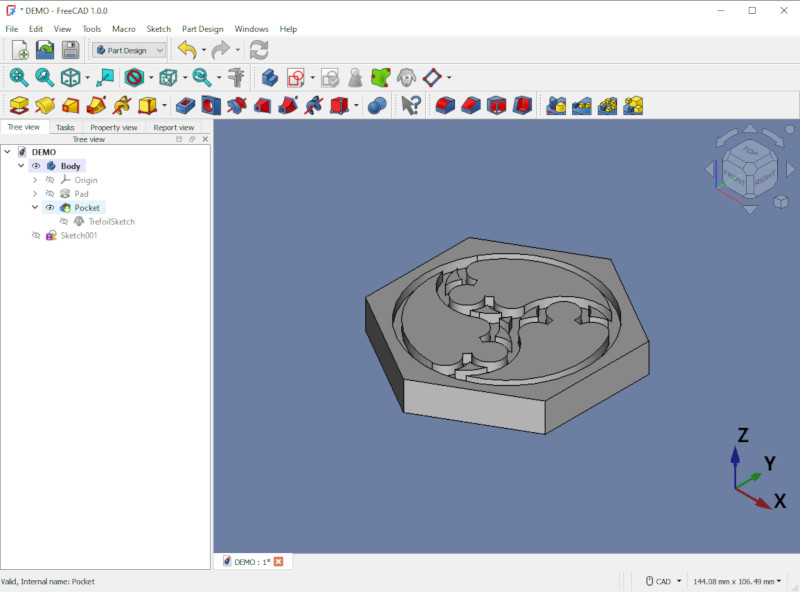This screenshot has width=800, height=592.
Task: Open the CAD navigation style dropdown
Action: coord(663,581)
